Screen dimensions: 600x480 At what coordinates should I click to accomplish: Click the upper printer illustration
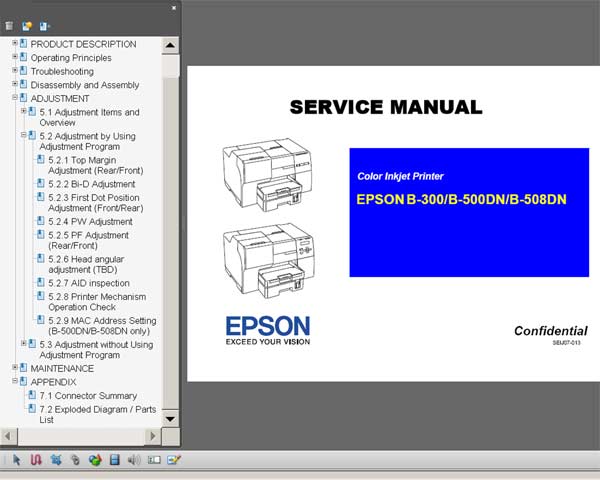[x=268, y=175]
